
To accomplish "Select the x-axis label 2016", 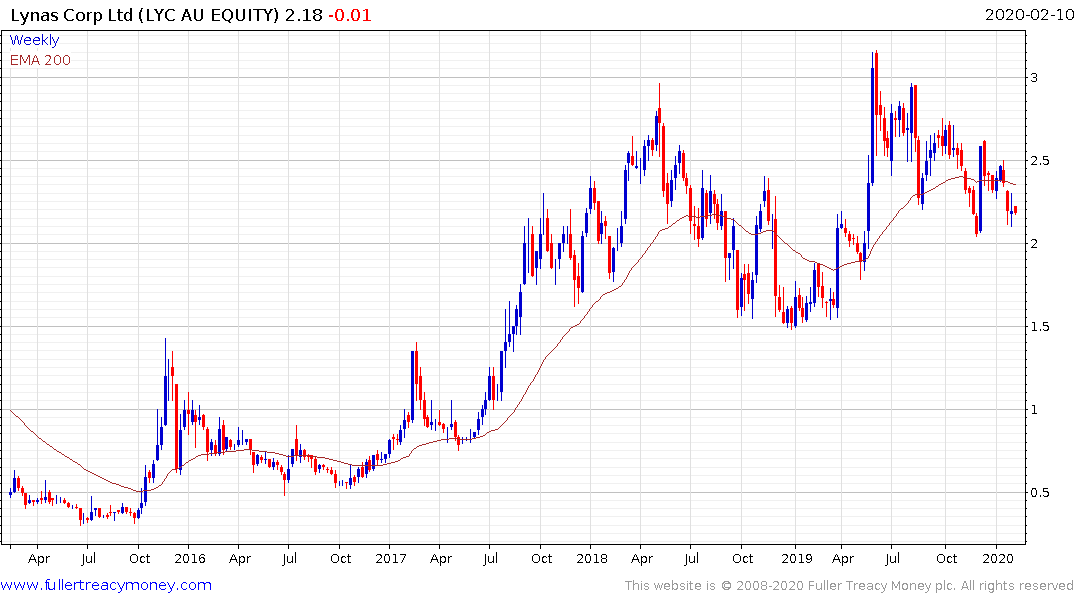I will [x=190, y=558].
